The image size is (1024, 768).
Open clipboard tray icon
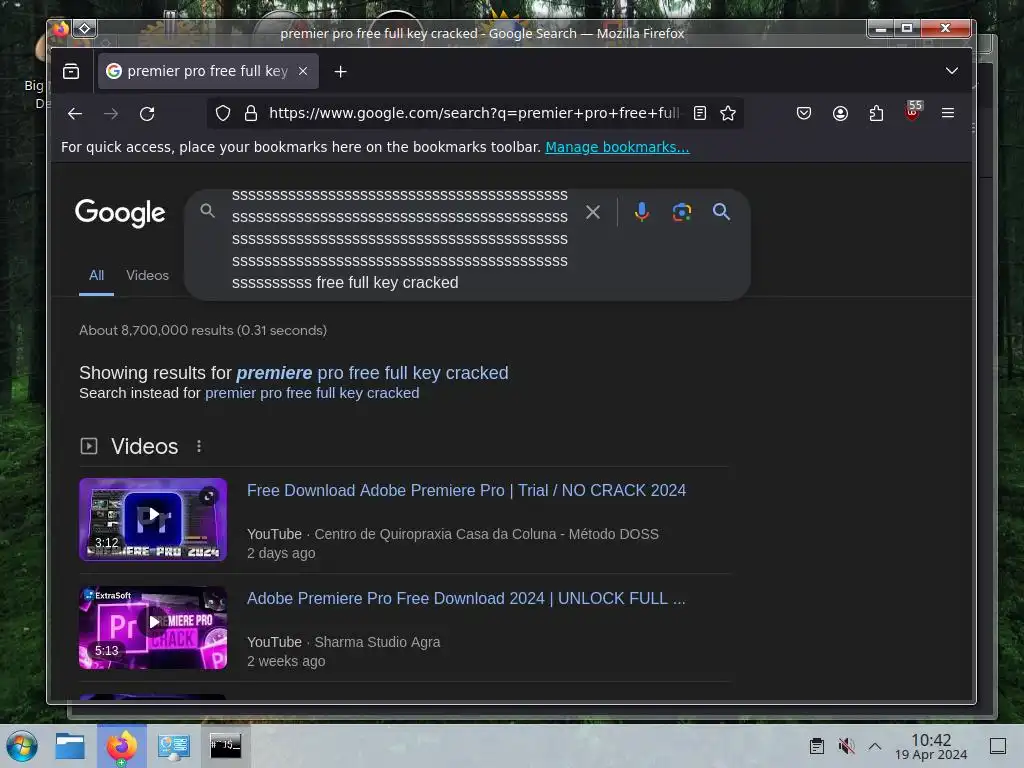816,746
